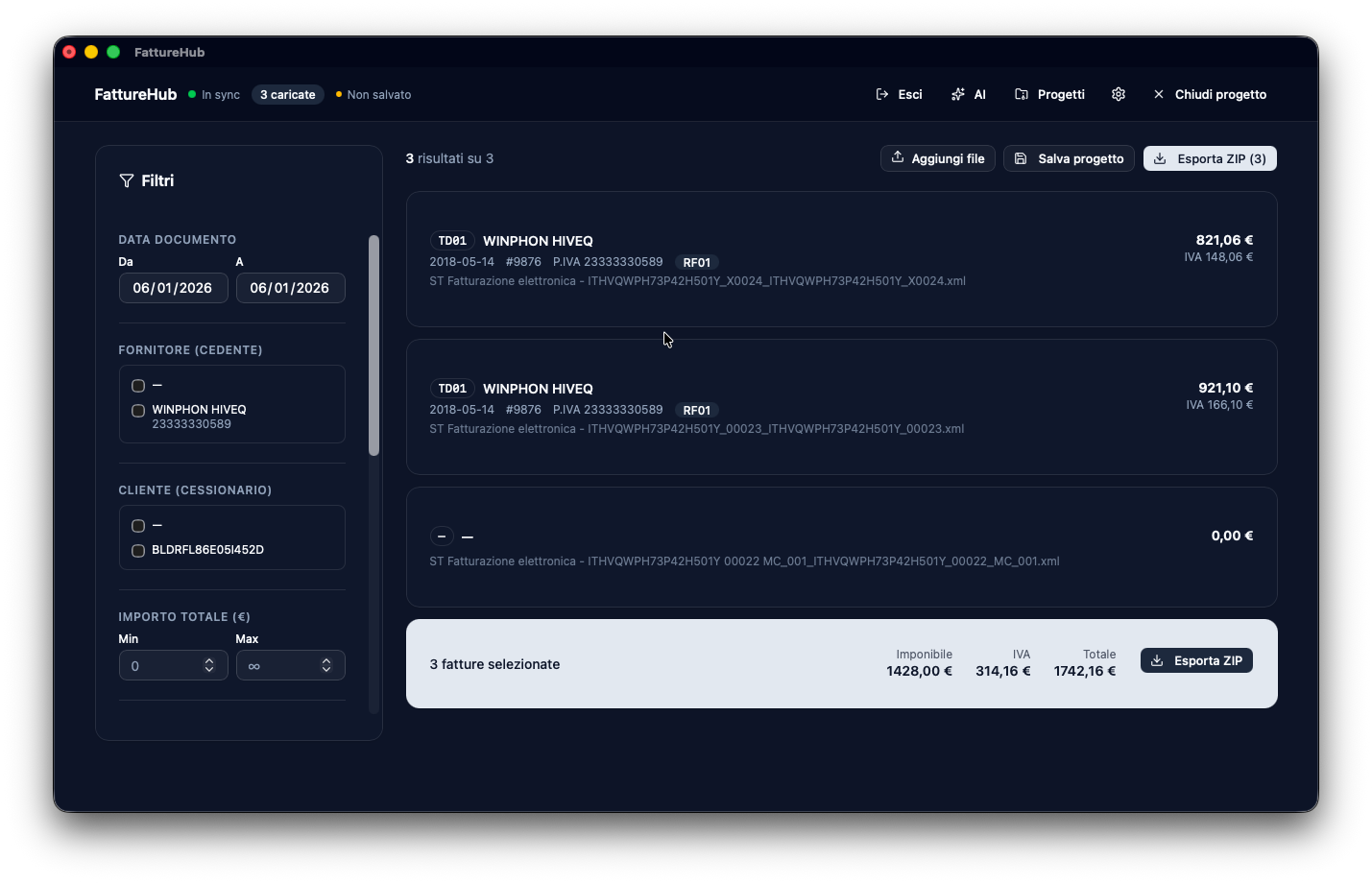Click Esporta ZIP in the selection bar
Screen dimensions: 1372x883
[1196, 660]
